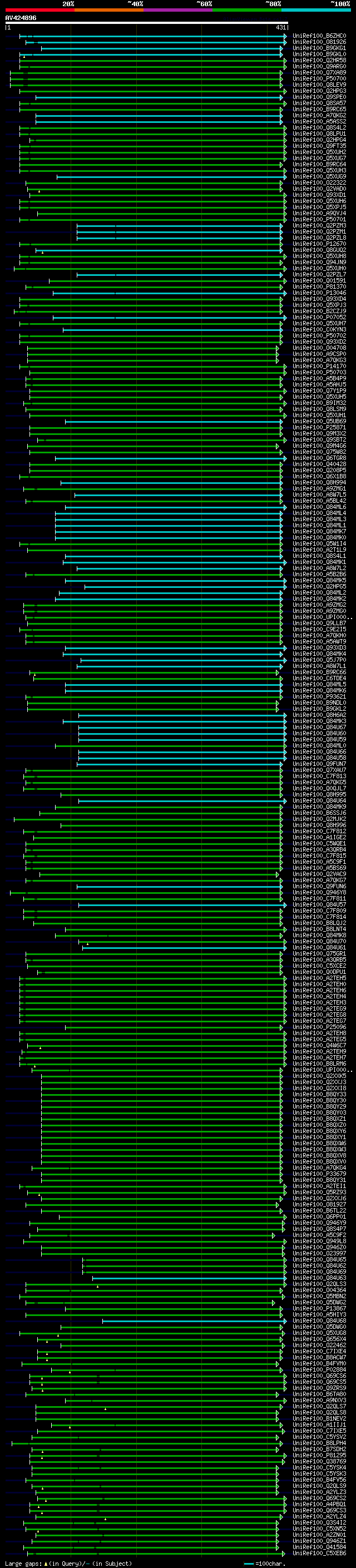
Task: Click the UniRef100_B8LNT4 label
Action: pyautogui.click(x=319, y=929)
